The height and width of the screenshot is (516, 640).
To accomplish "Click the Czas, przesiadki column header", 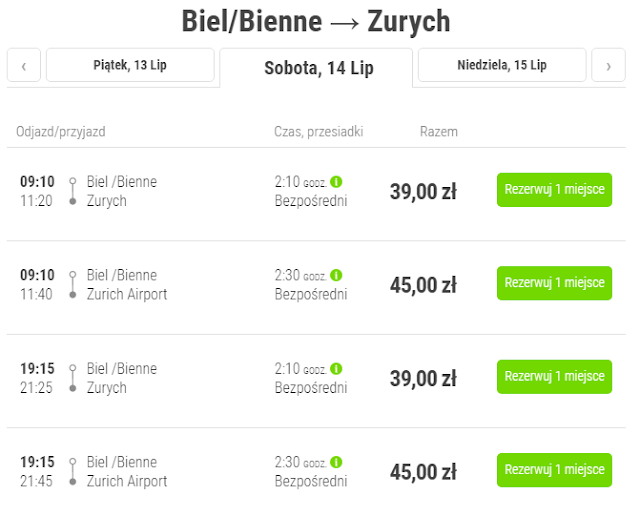I will pyautogui.click(x=318, y=131).
